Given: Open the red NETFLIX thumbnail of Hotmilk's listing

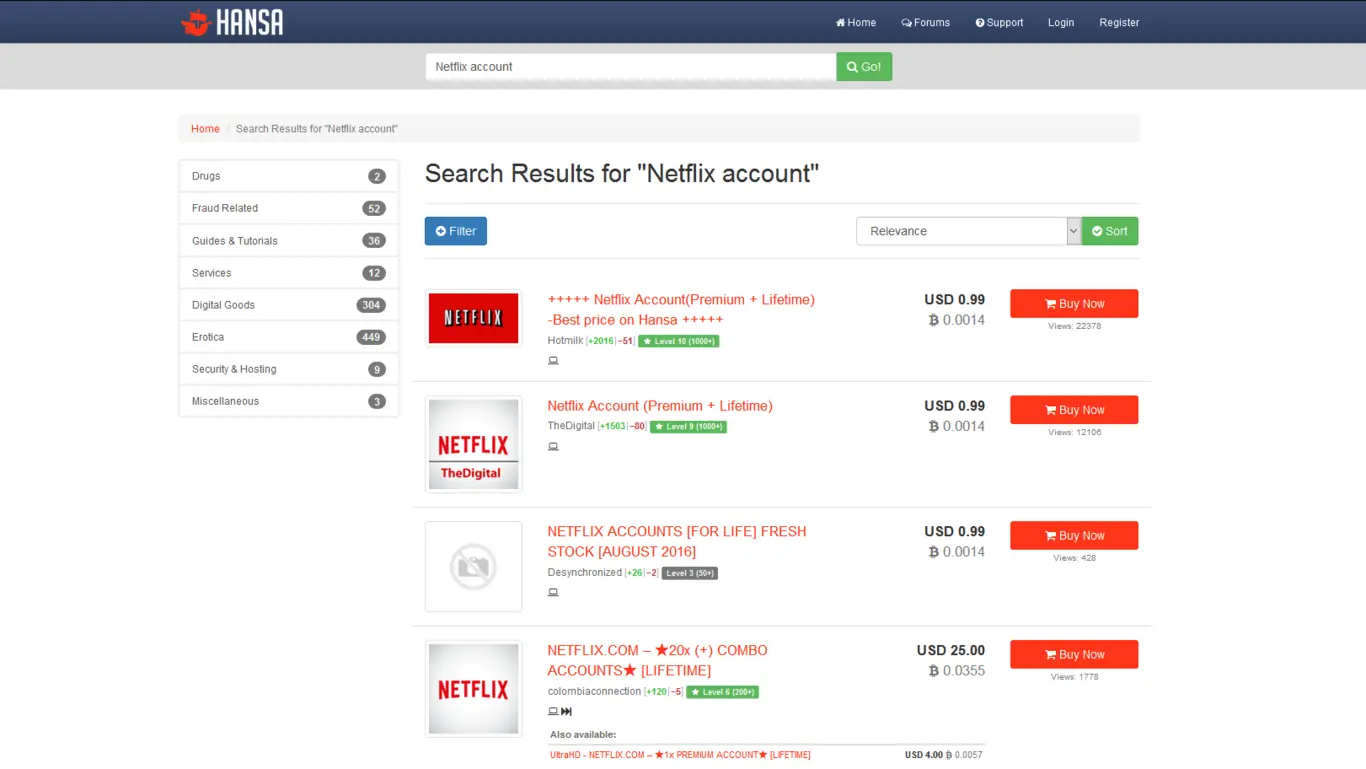Looking at the screenshot, I should pyautogui.click(x=474, y=318).
